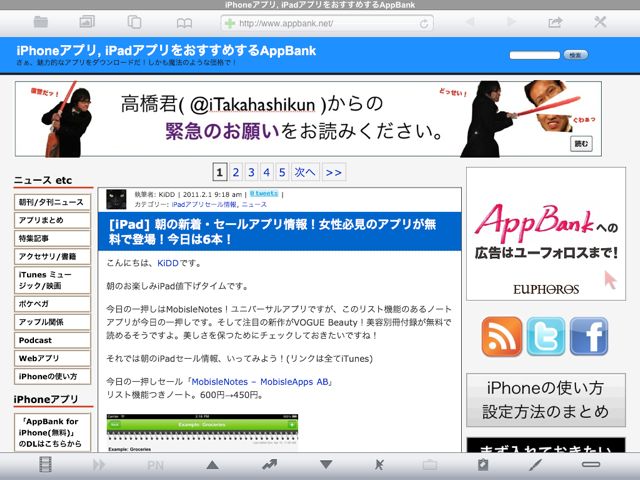Open iPhoneの使い方 設定方法のまとめ banner

click(x=546, y=400)
